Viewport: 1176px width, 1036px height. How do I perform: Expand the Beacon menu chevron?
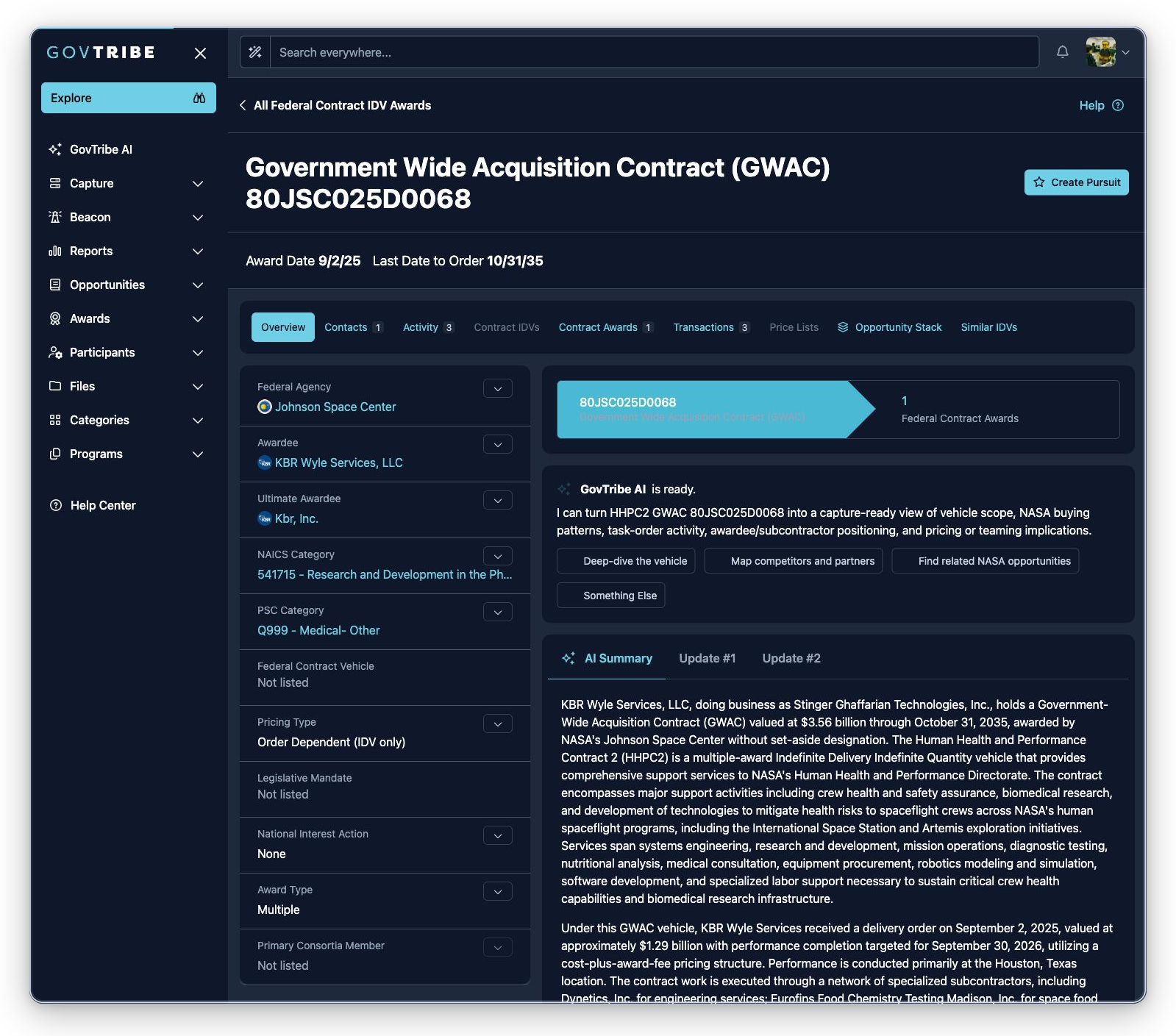(198, 217)
